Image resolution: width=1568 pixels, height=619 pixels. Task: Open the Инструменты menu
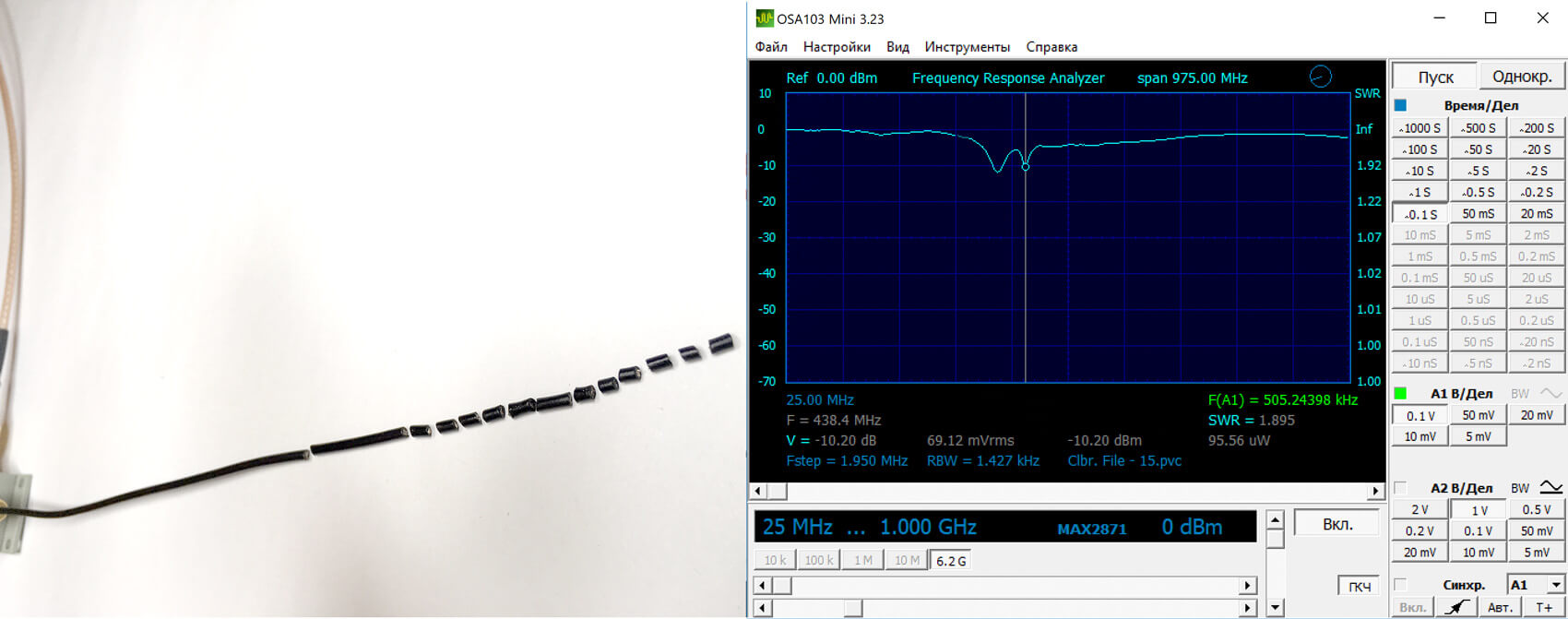(x=968, y=47)
